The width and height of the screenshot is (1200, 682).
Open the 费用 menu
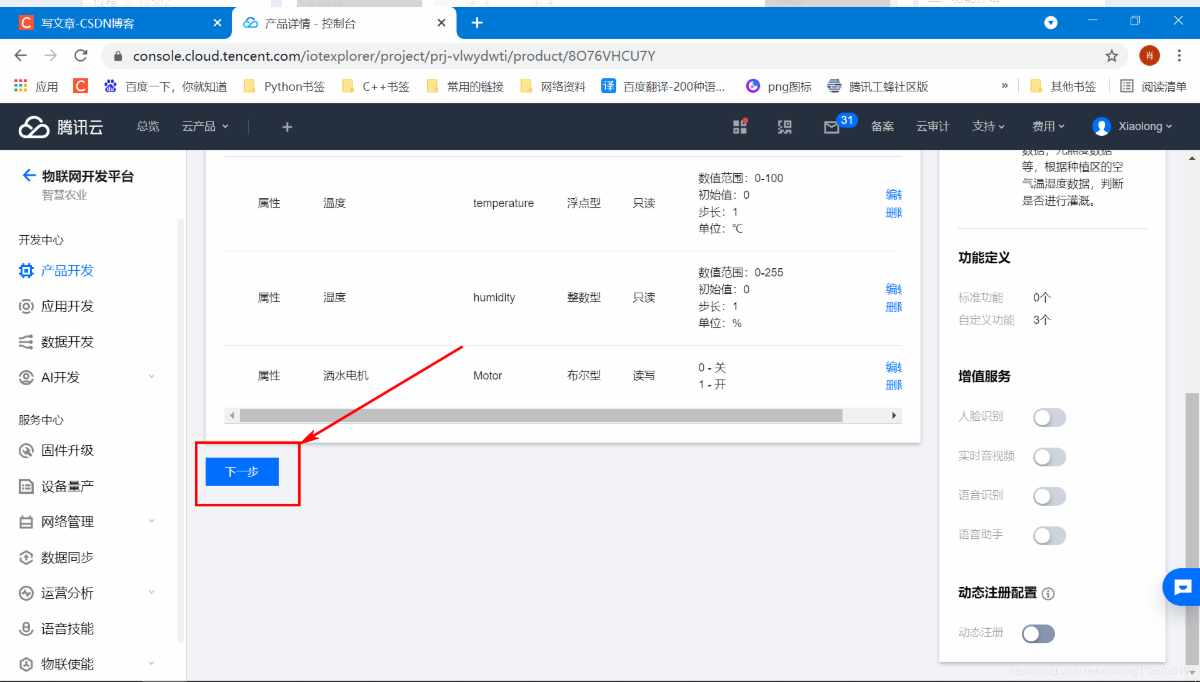(x=1047, y=127)
